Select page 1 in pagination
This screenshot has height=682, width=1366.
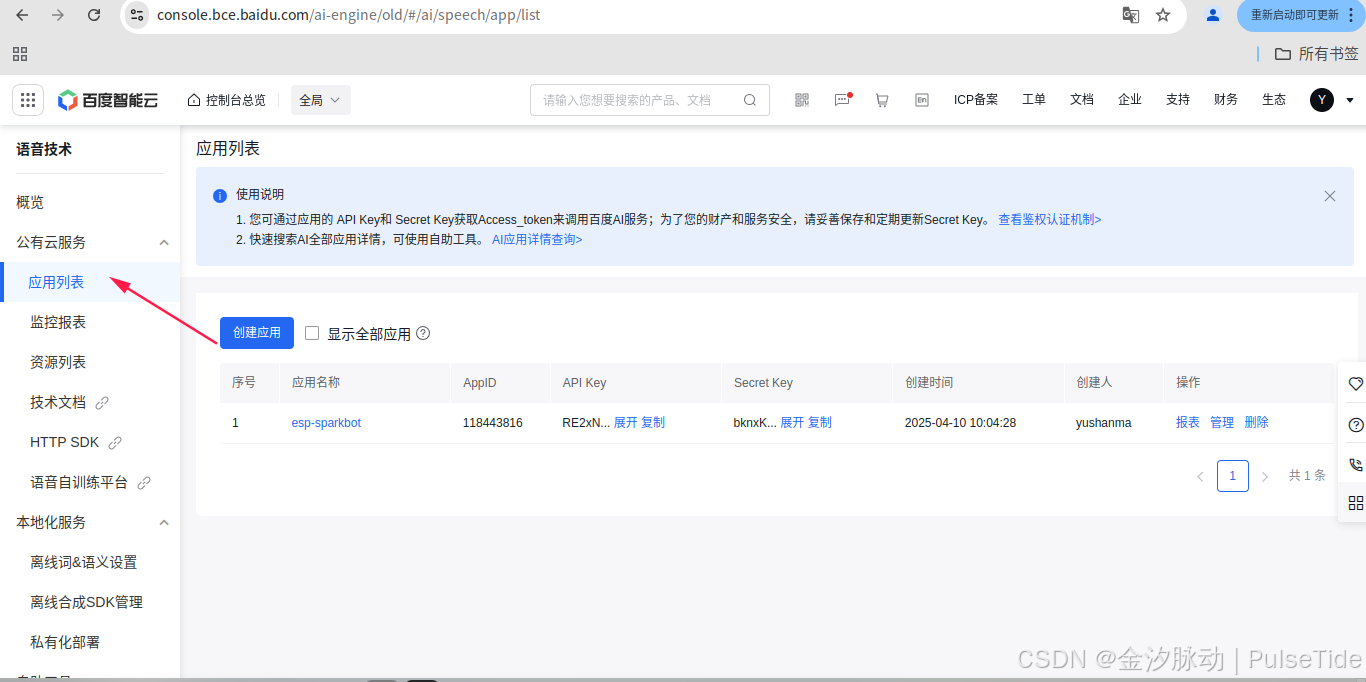pyautogui.click(x=1233, y=476)
